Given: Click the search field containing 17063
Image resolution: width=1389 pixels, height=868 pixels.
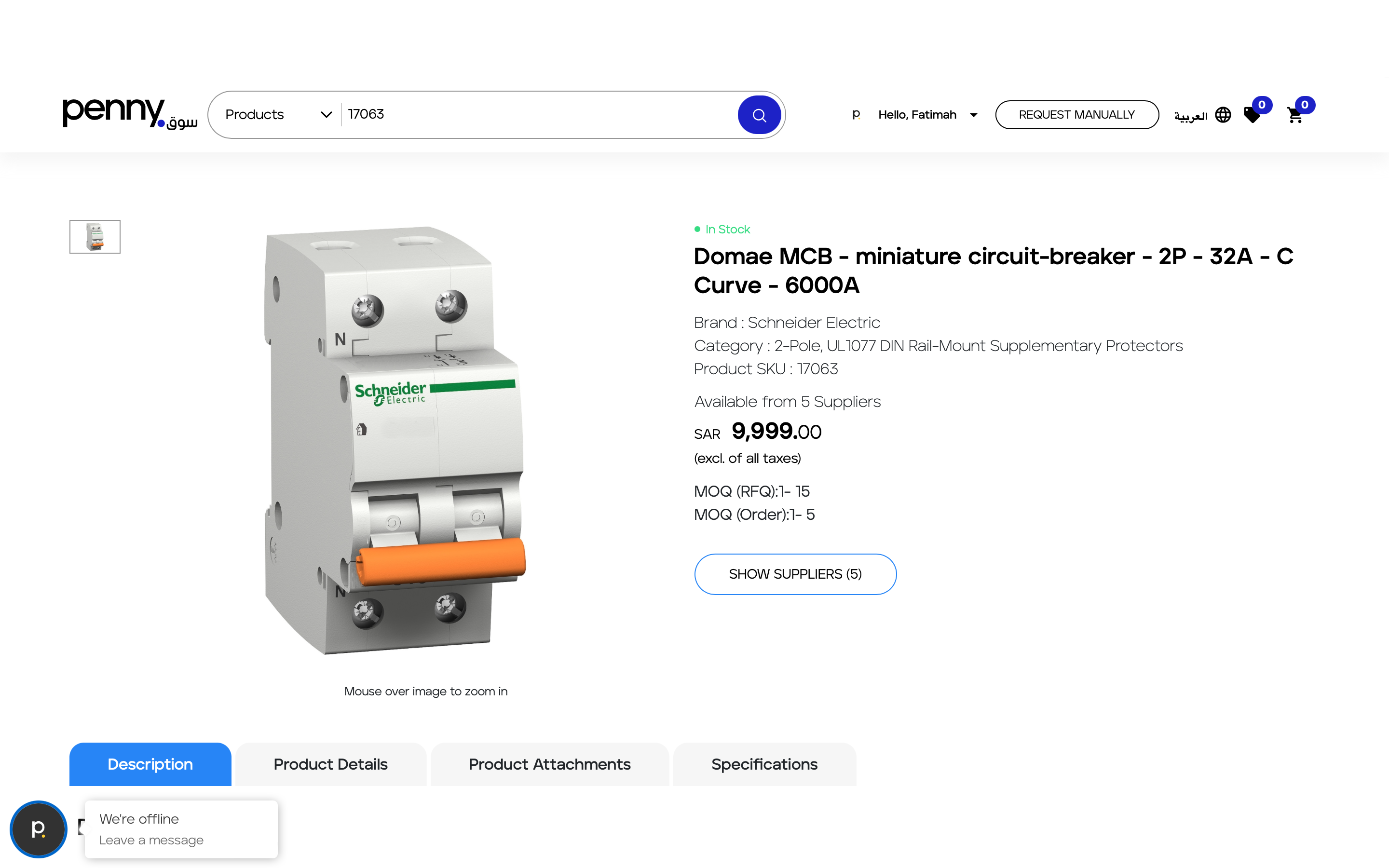Looking at the screenshot, I should pyautogui.click(x=540, y=115).
